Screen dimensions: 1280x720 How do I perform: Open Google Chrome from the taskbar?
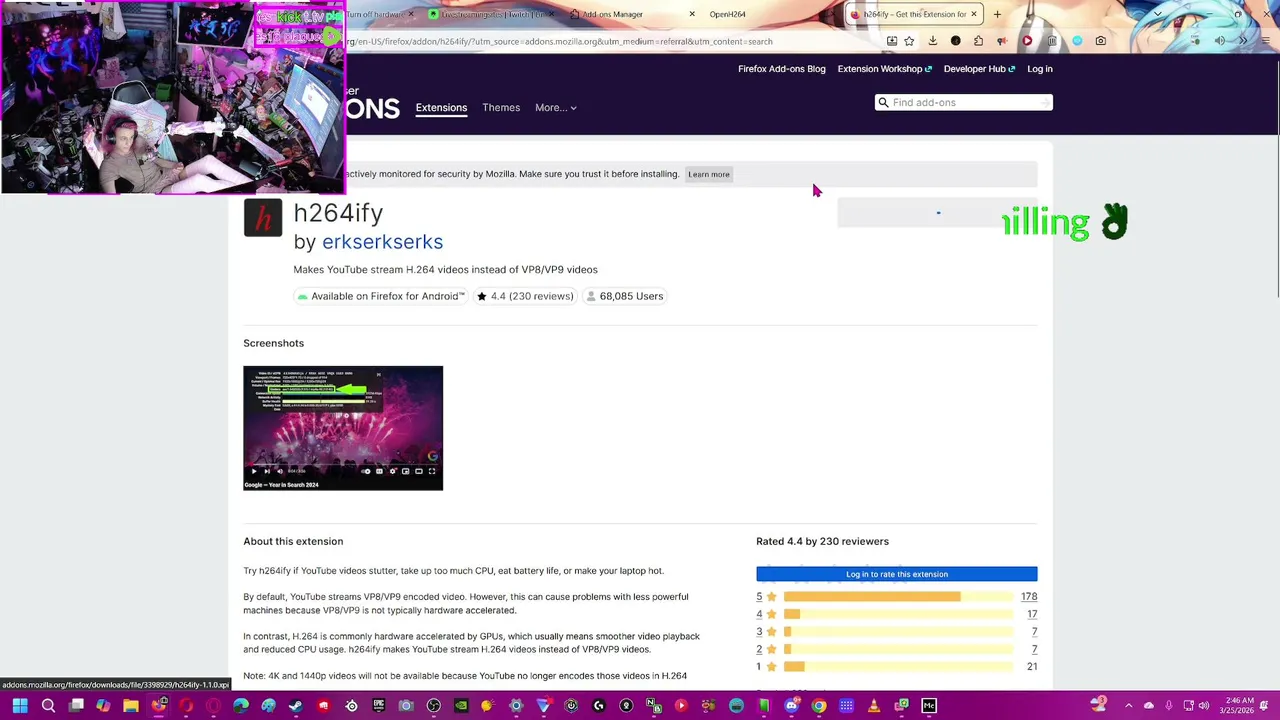pos(819,706)
